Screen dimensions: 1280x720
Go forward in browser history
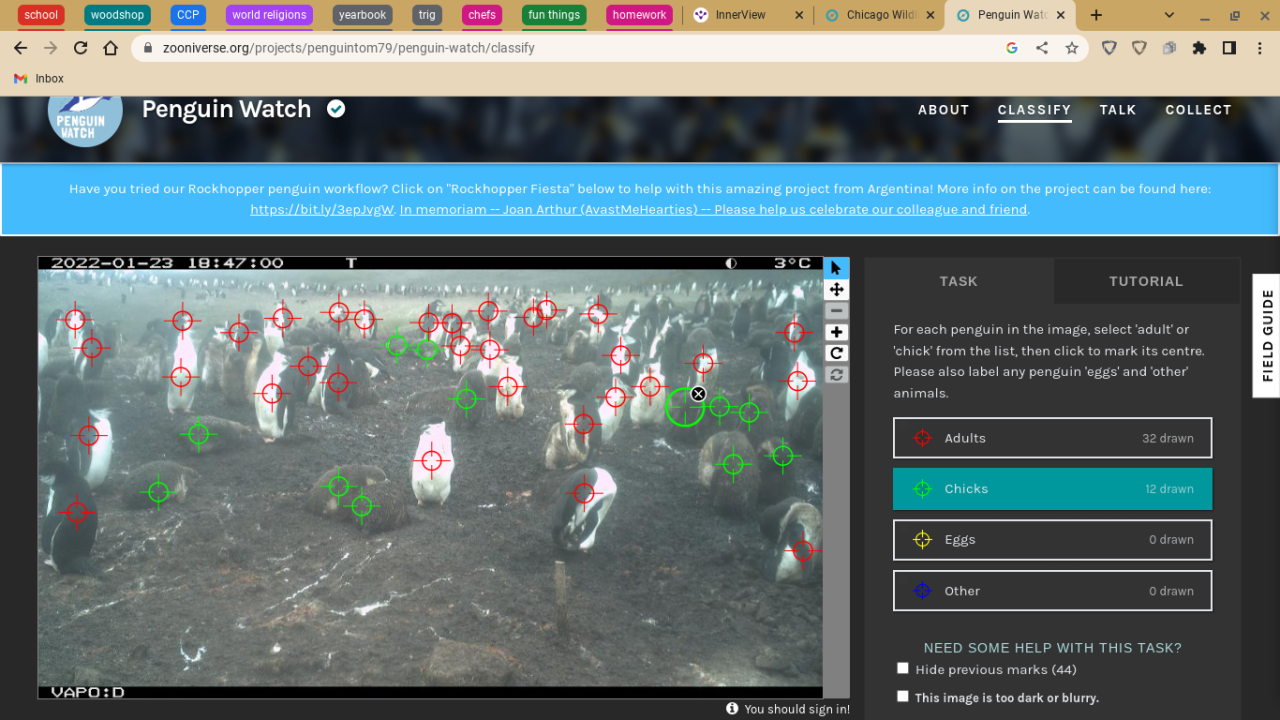(x=51, y=48)
